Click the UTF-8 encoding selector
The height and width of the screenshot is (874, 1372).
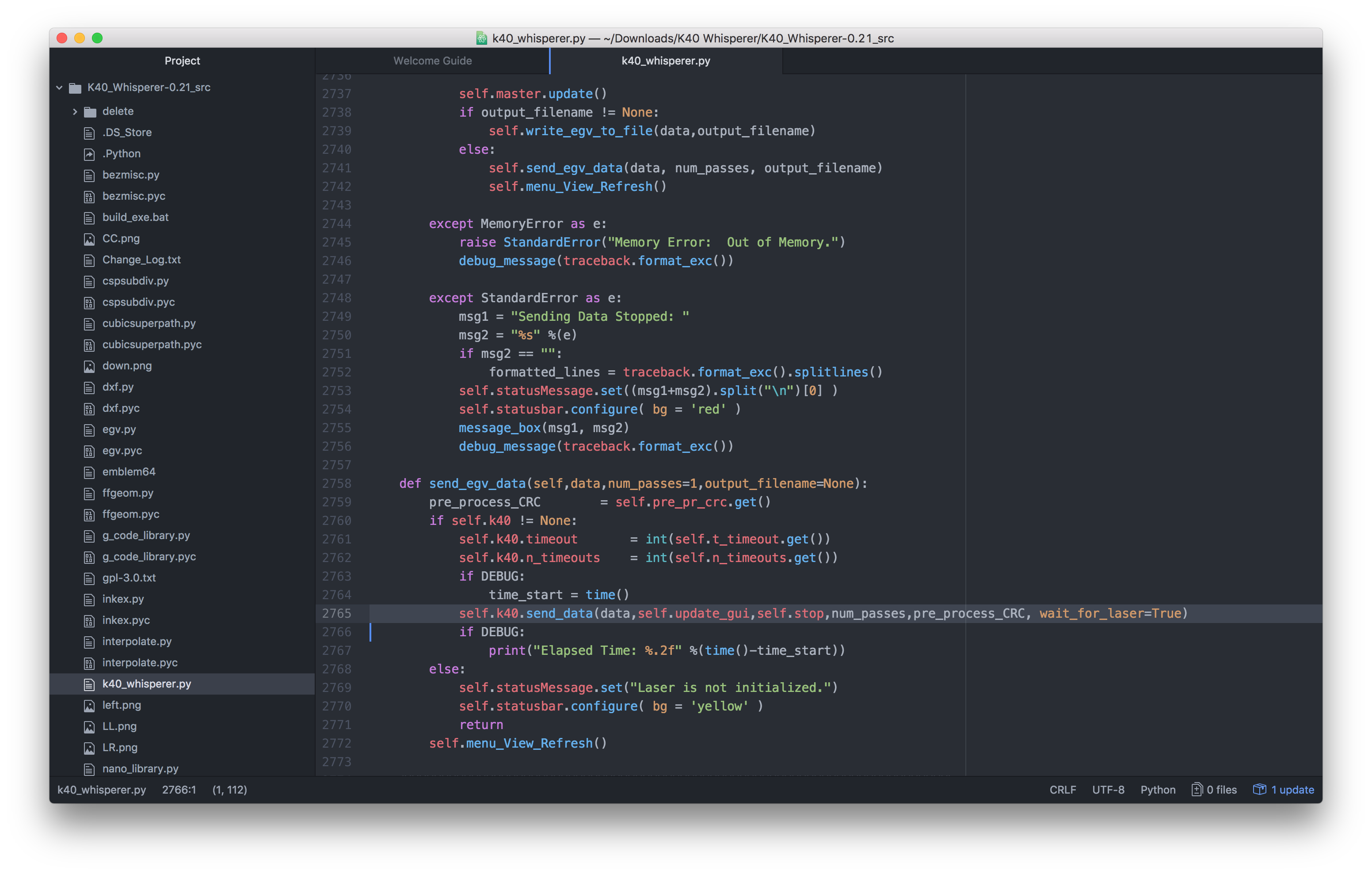pyautogui.click(x=1108, y=790)
